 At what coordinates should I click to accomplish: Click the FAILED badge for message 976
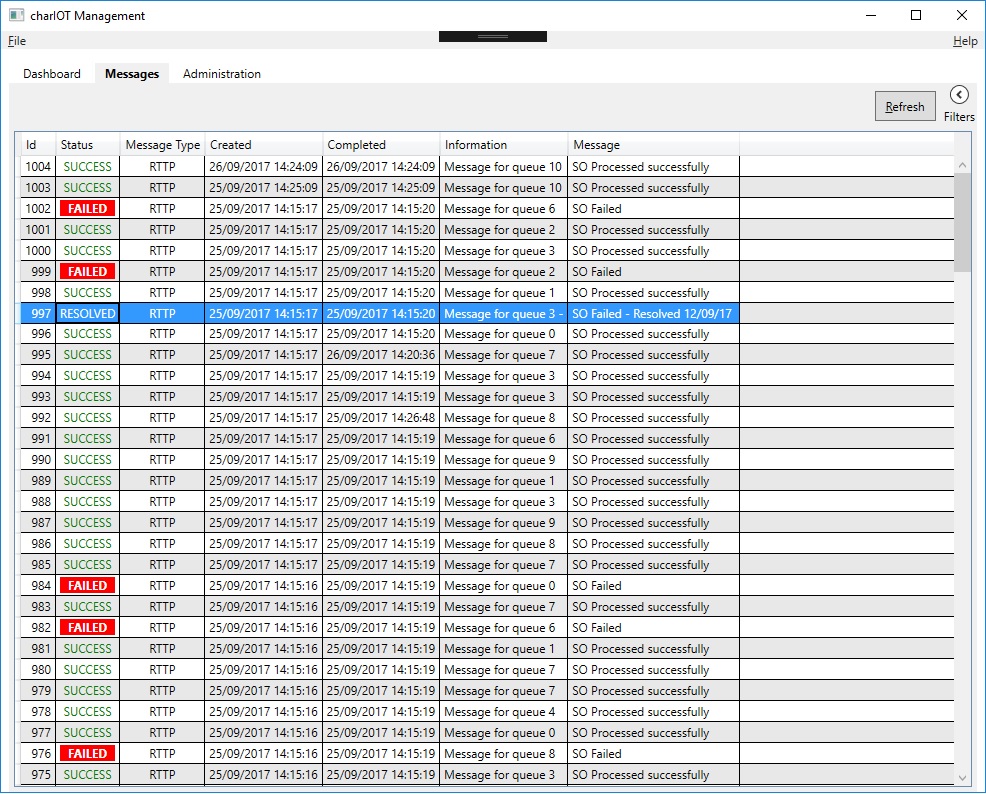coord(87,754)
